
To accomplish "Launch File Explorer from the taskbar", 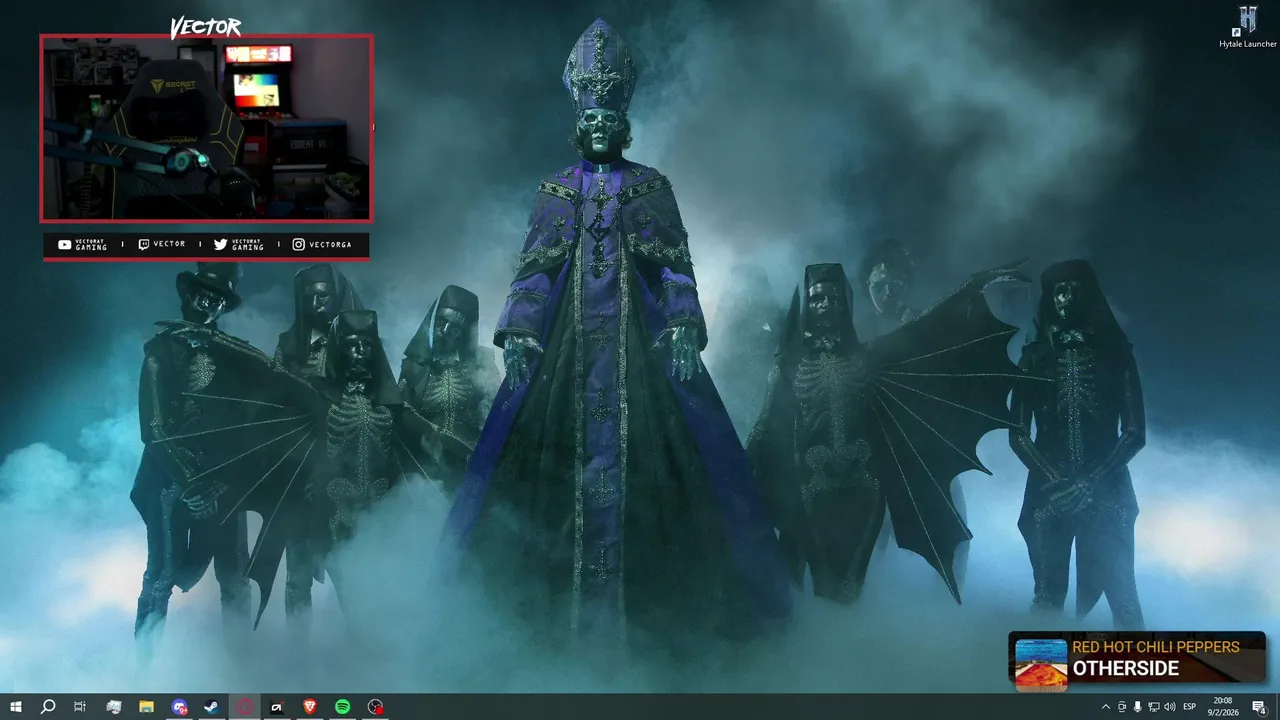I will pyautogui.click(x=146, y=707).
